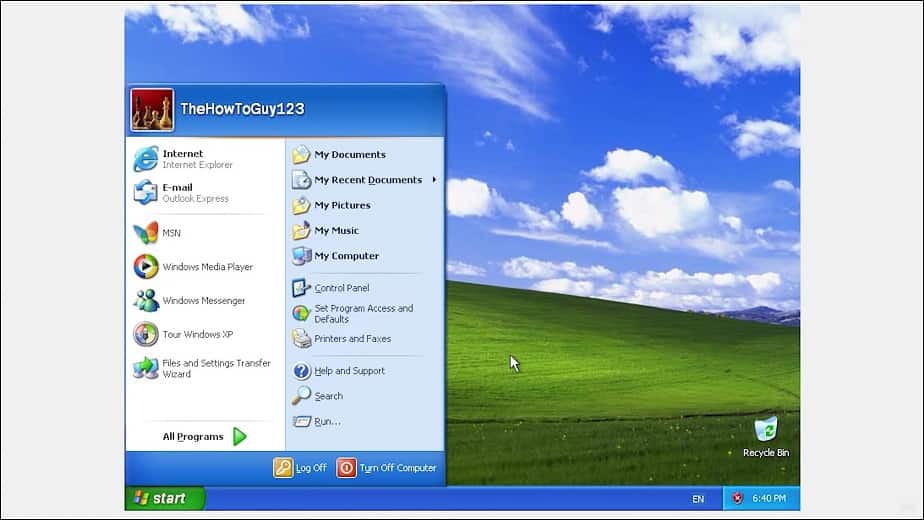Click the green Start button
Screen dimensions: 924x520
click(x=163, y=498)
